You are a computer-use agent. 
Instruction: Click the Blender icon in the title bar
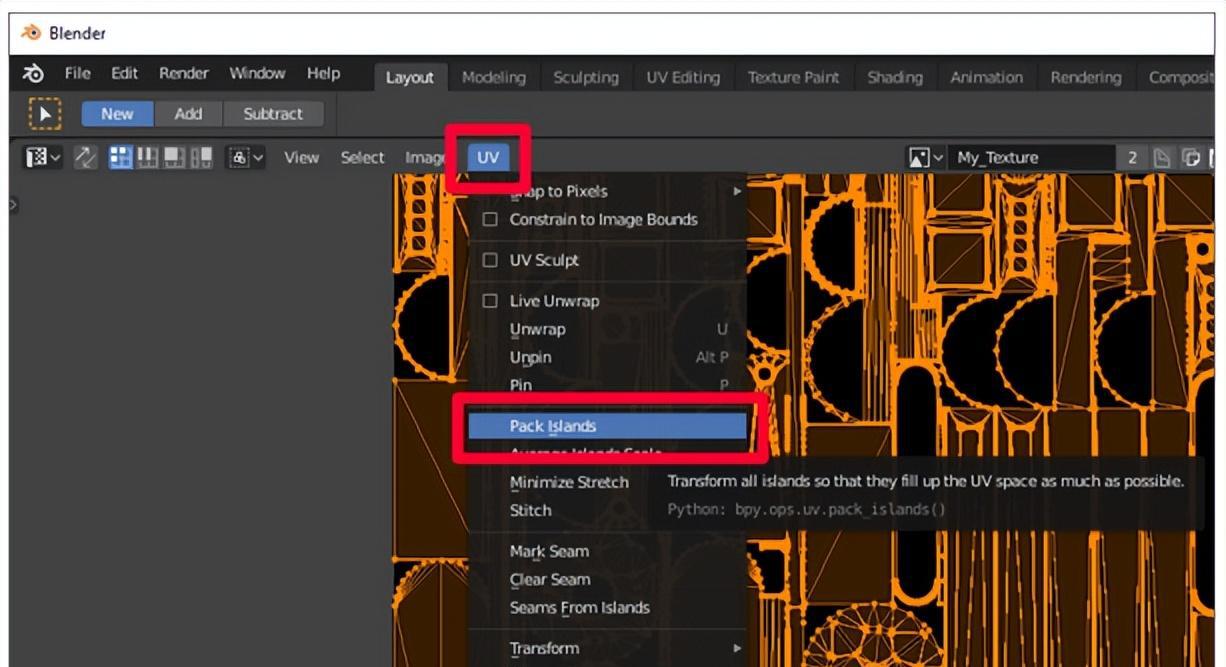[x=32, y=33]
